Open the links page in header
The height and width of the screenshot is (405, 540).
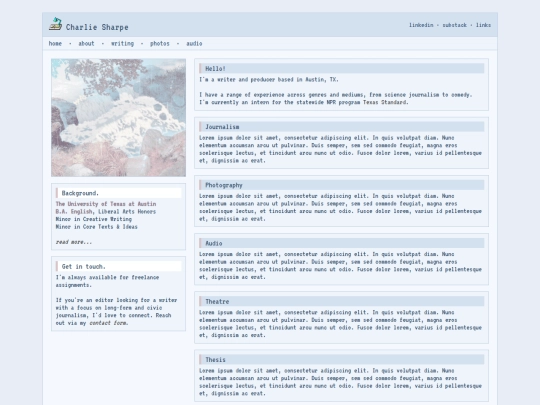coord(483,25)
